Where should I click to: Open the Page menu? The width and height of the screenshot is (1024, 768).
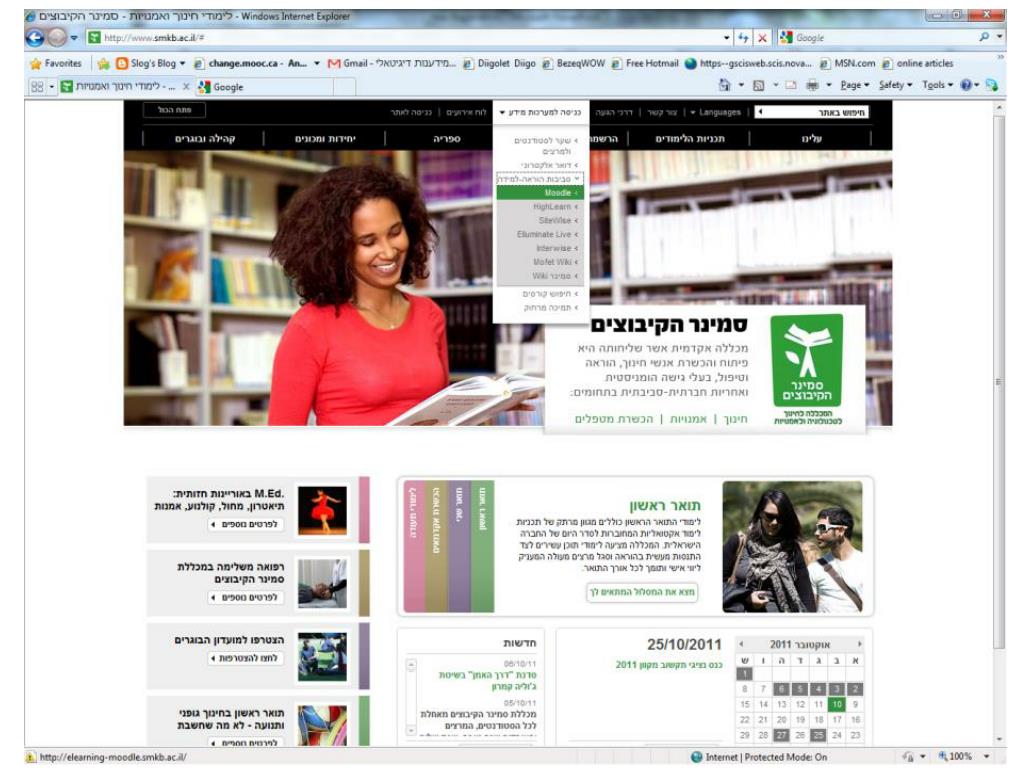[x=854, y=85]
